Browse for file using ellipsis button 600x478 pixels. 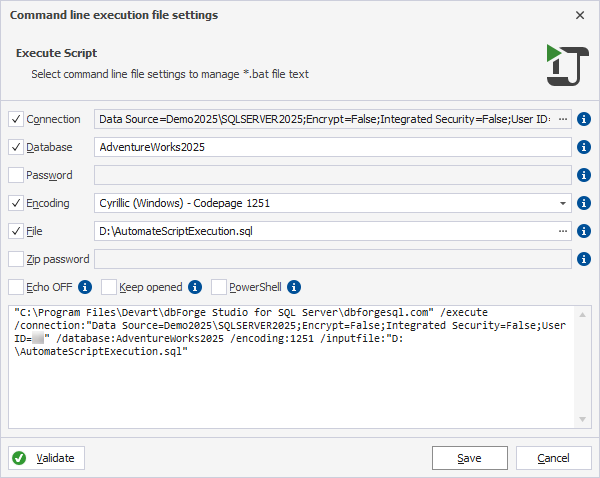tap(562, 231)
